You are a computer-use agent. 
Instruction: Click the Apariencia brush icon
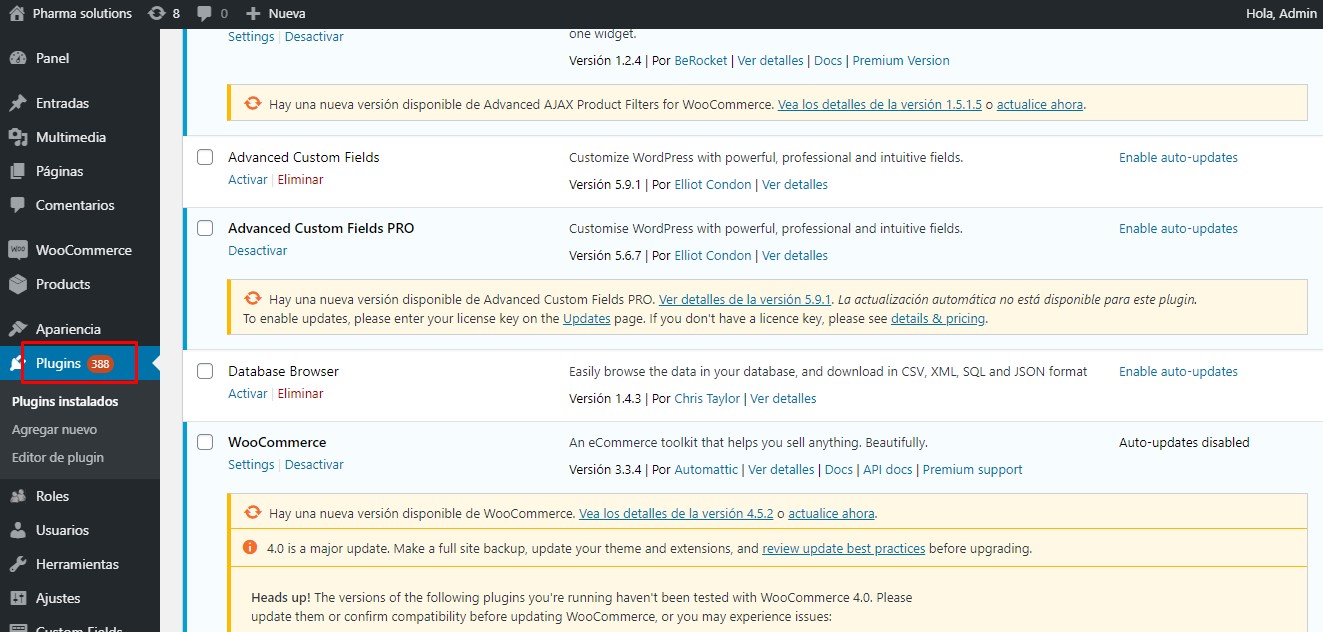tap(17, 329)
